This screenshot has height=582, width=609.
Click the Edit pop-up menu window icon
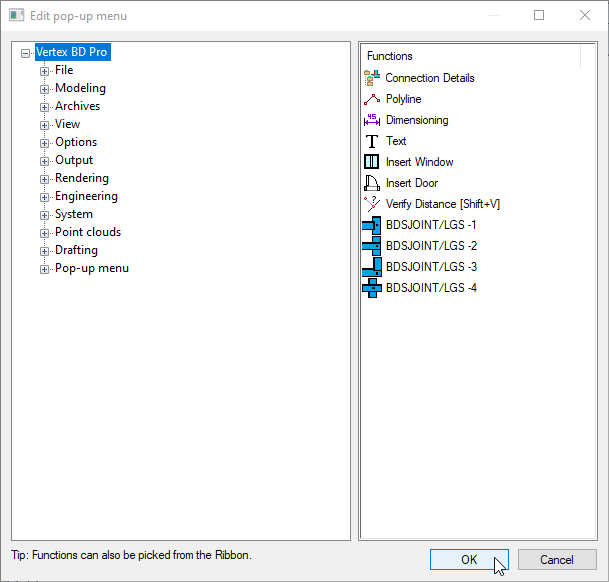point(17,16)
